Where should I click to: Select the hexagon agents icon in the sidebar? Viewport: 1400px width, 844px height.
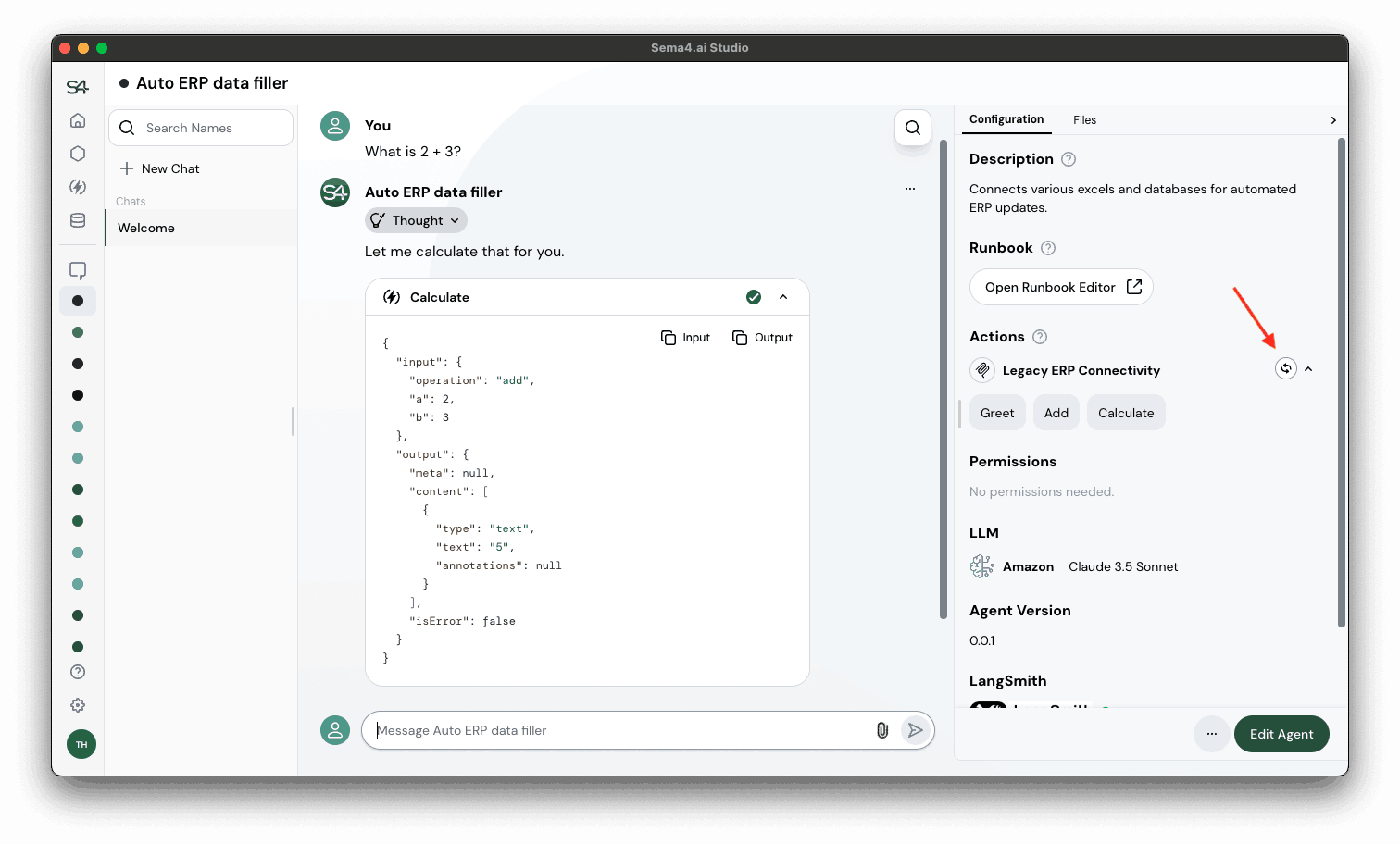pos(78,154)
